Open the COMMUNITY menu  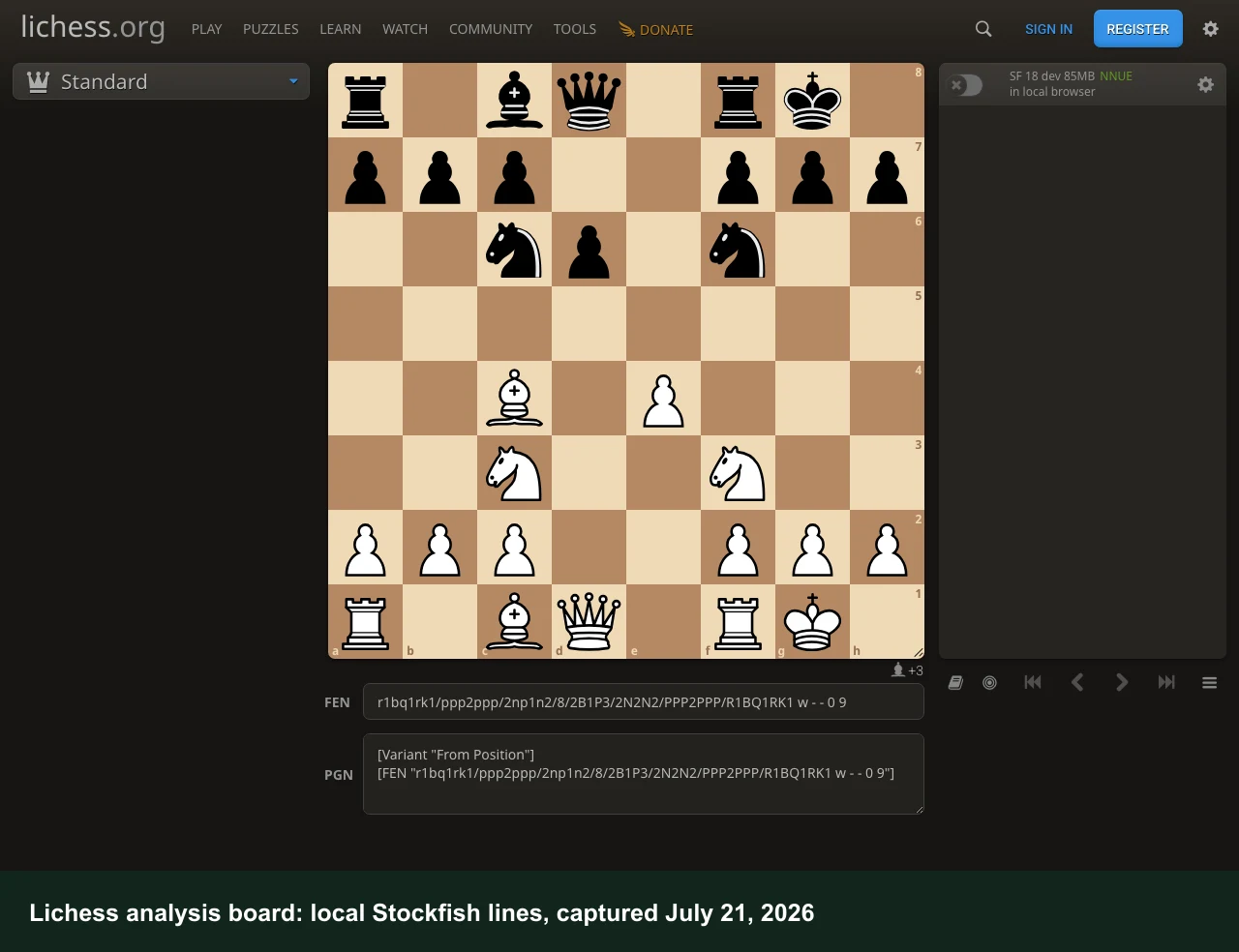491,29
